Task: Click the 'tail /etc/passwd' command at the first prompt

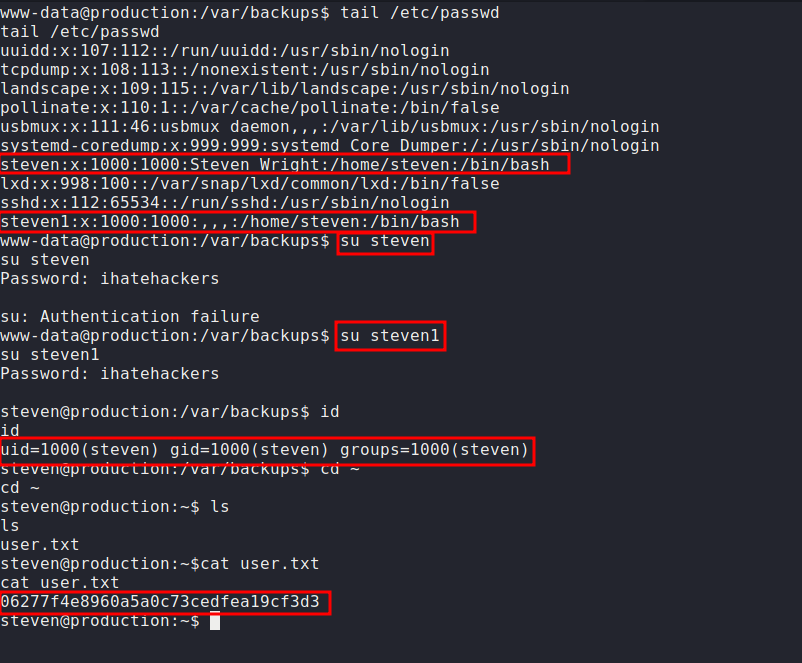Action: click(x=422, y=12)
